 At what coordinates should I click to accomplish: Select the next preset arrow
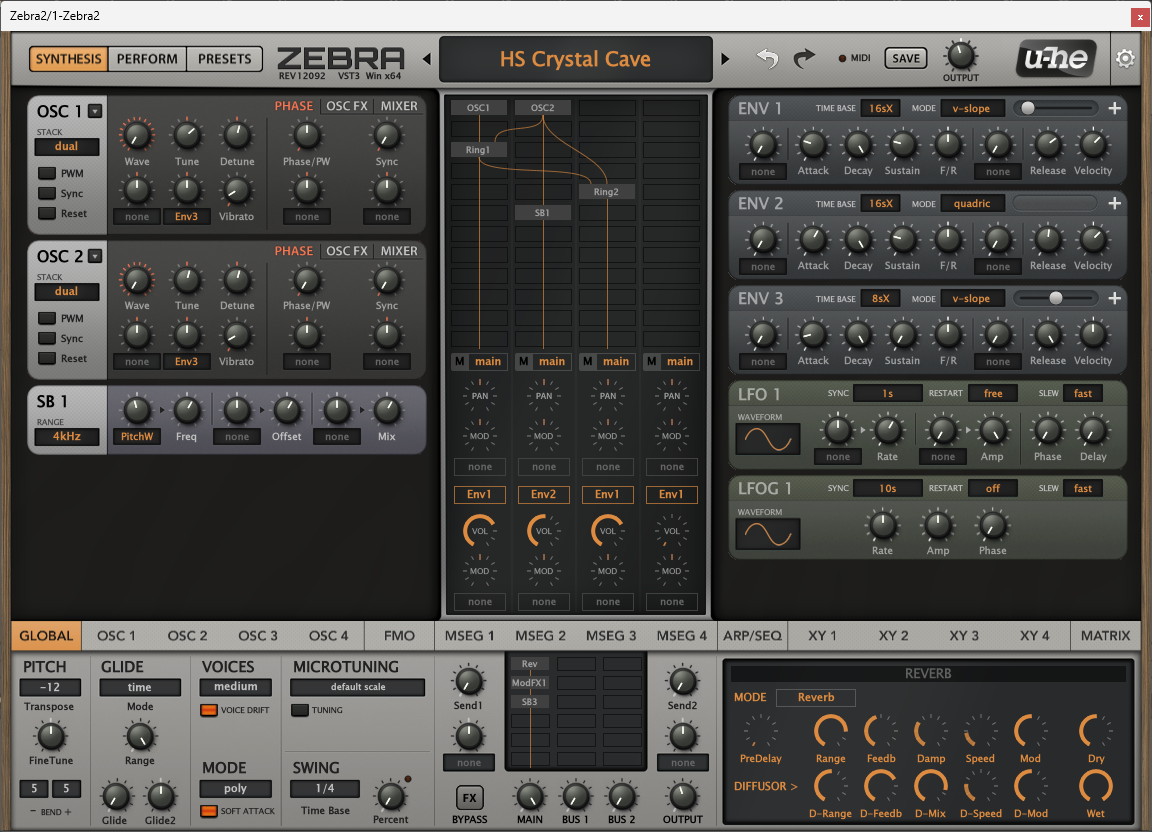[725, 60]
